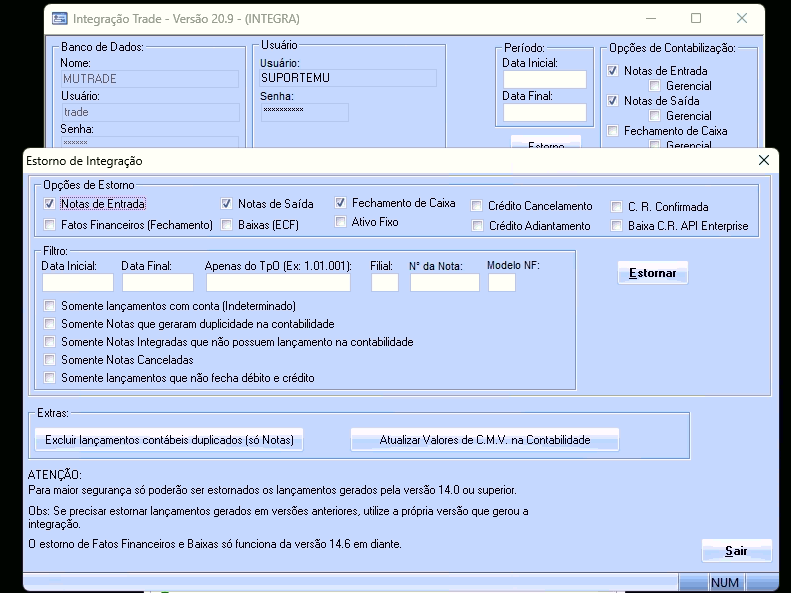The height and width of the screenshot is (593, 791).
Task: Click the SUPORTEMU Usuário field
Action: click(348, 78)
